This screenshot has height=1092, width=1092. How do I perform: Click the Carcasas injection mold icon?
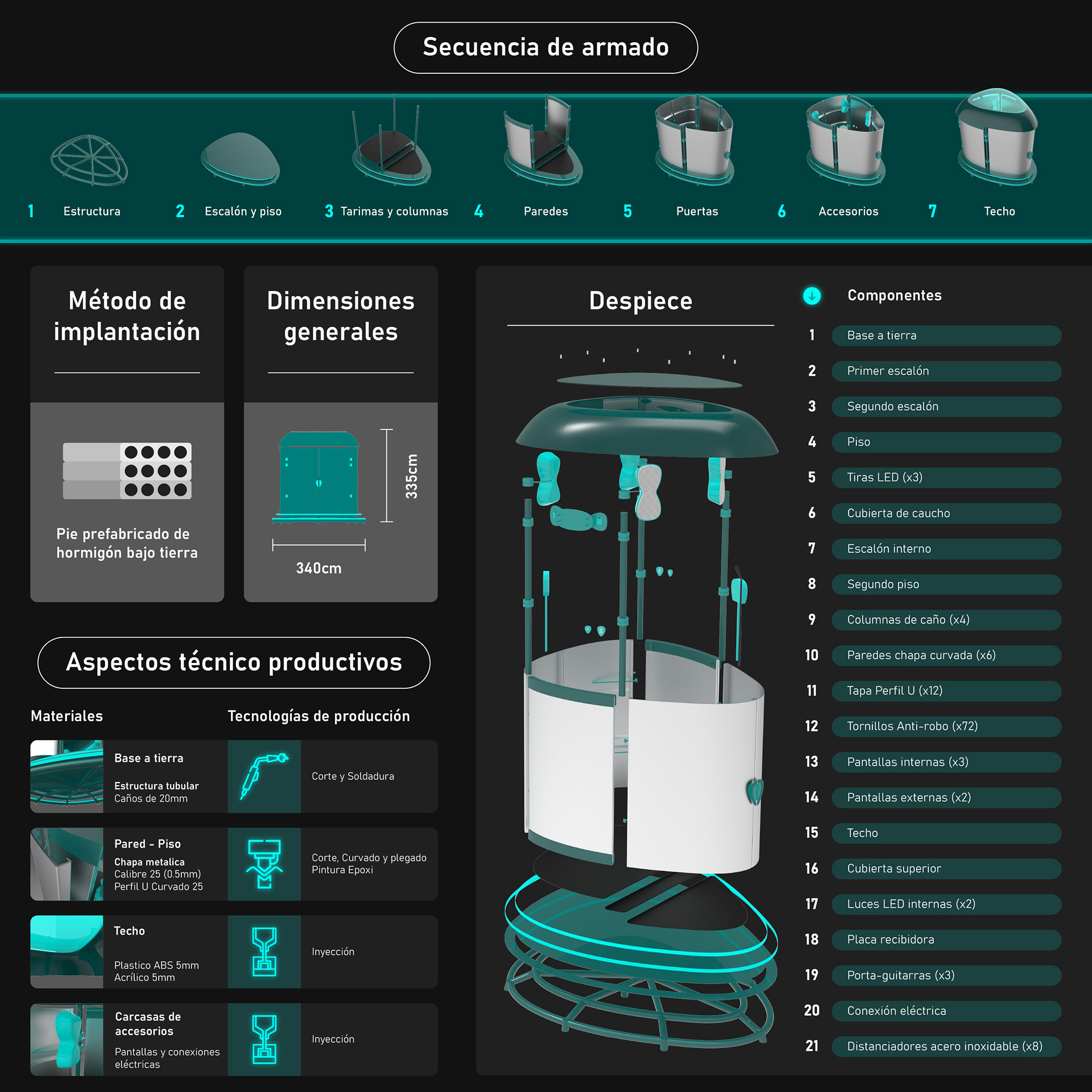(x=264, y=1039)
